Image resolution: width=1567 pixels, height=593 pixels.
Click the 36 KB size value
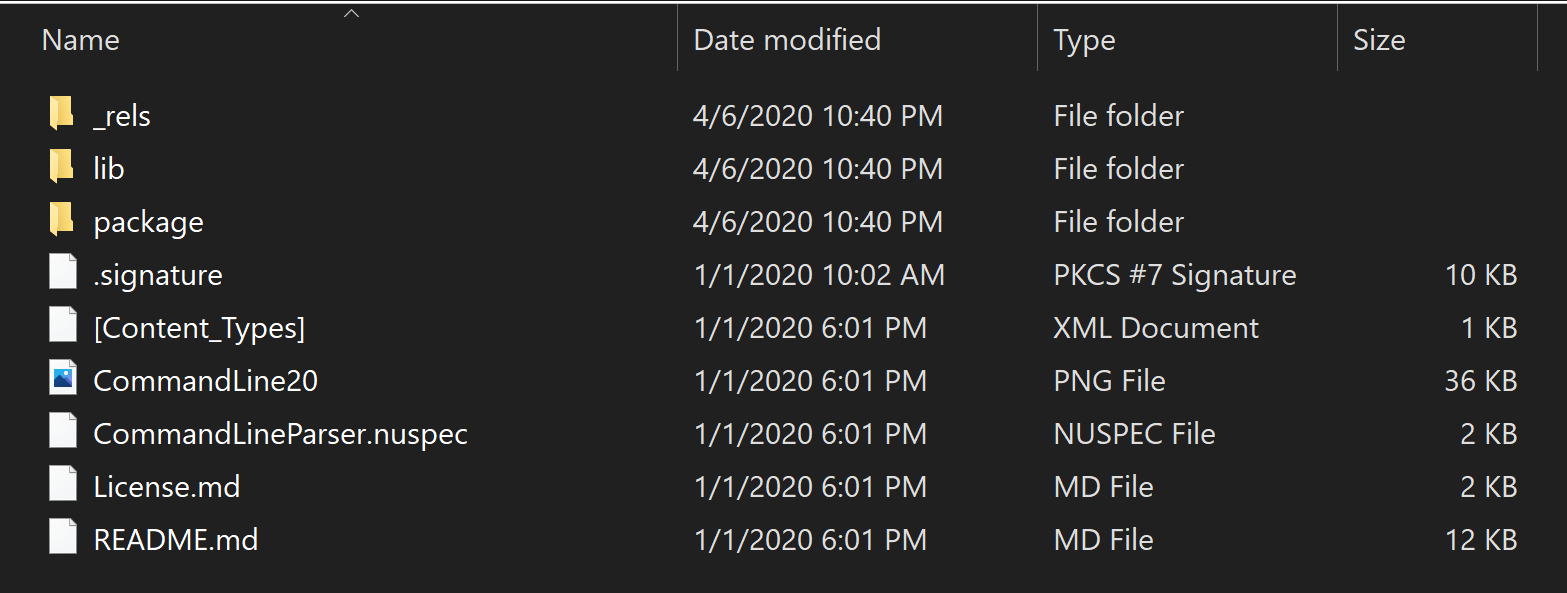point(1481,379)
